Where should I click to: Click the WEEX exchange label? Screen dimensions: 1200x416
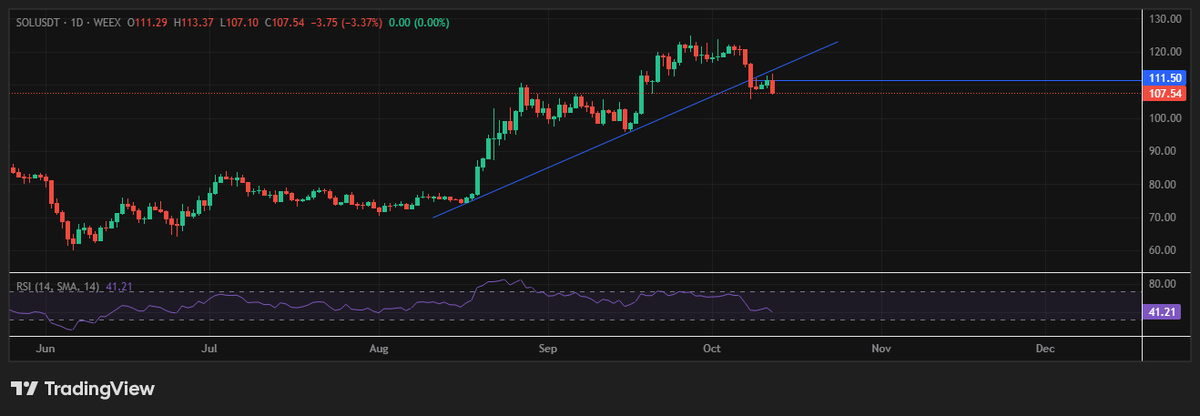[x=106, y=21]
